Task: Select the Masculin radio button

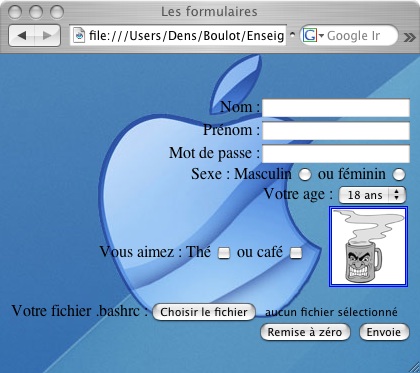Action: pos(305,174)
